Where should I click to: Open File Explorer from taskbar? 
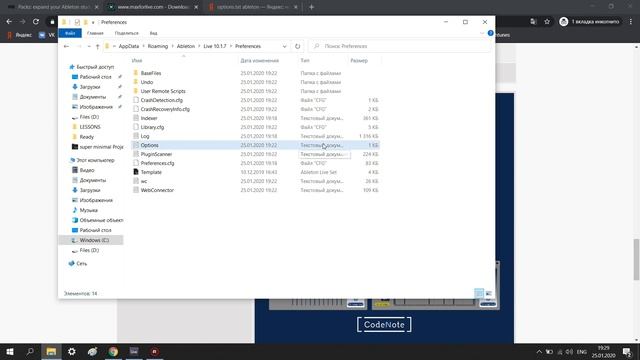point(51,351)
